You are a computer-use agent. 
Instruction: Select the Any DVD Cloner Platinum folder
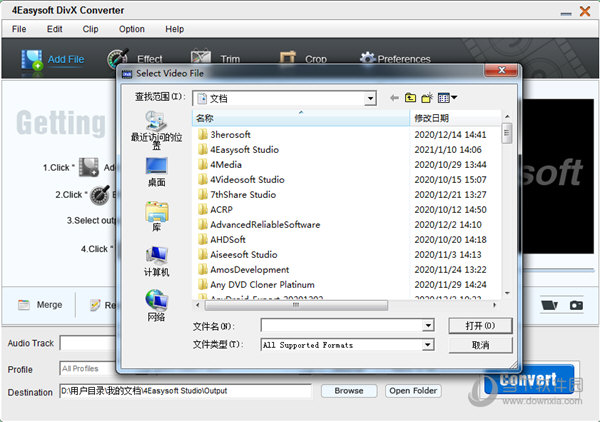[262, 285]
